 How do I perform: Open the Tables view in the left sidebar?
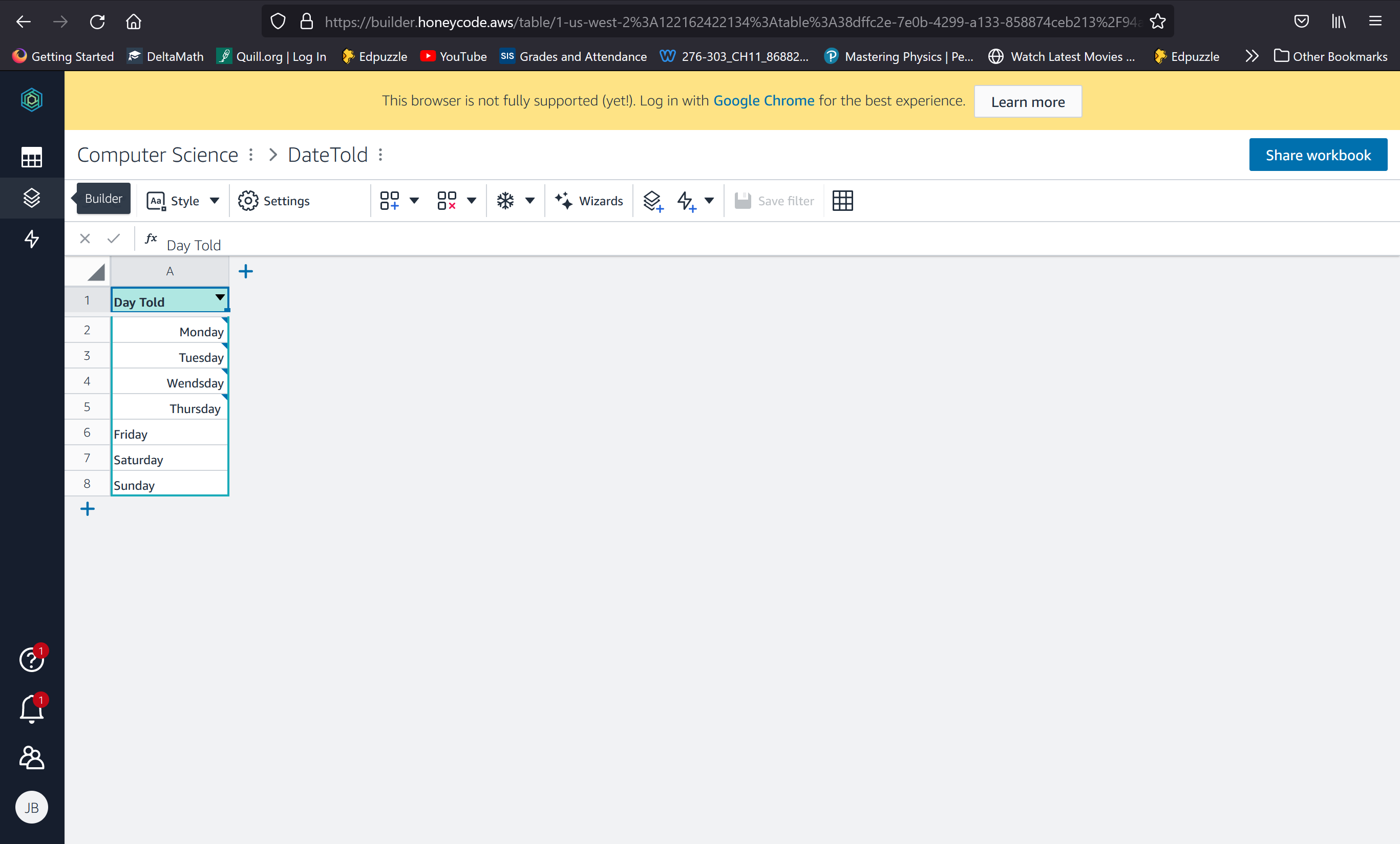(x=32, y=157)
